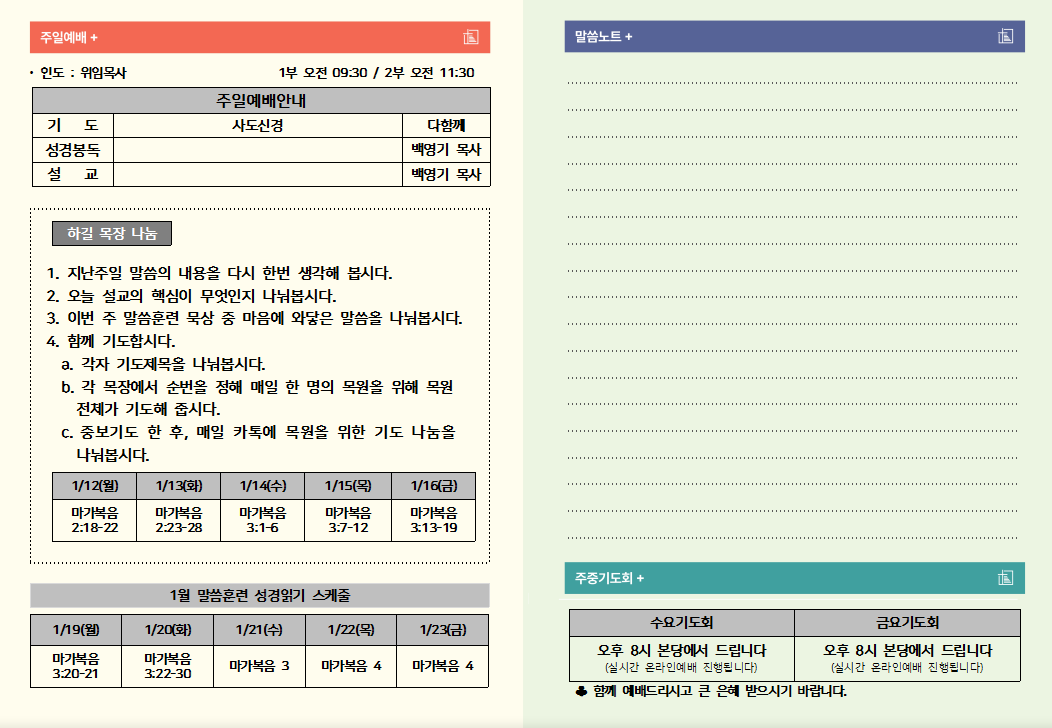Expand the 주일예배 + section header
The height and width of the screenshot is (728, 1052).
69,37
